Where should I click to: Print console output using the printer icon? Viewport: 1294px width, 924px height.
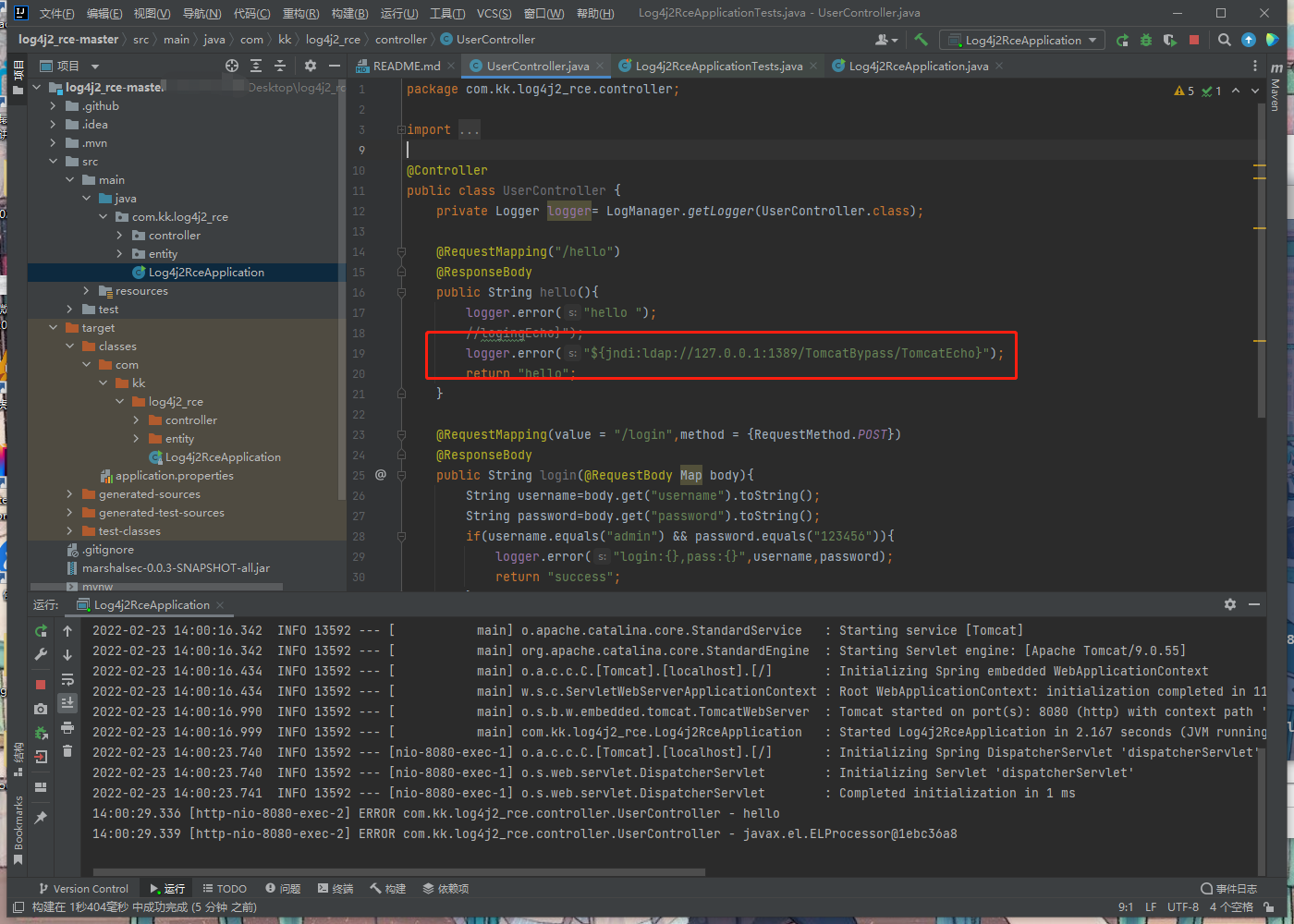(x=67, y=727)
